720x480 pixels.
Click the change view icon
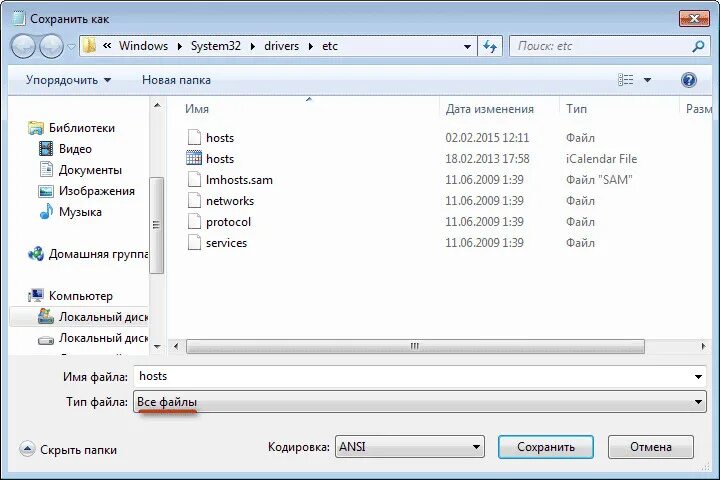coord(625,80)
